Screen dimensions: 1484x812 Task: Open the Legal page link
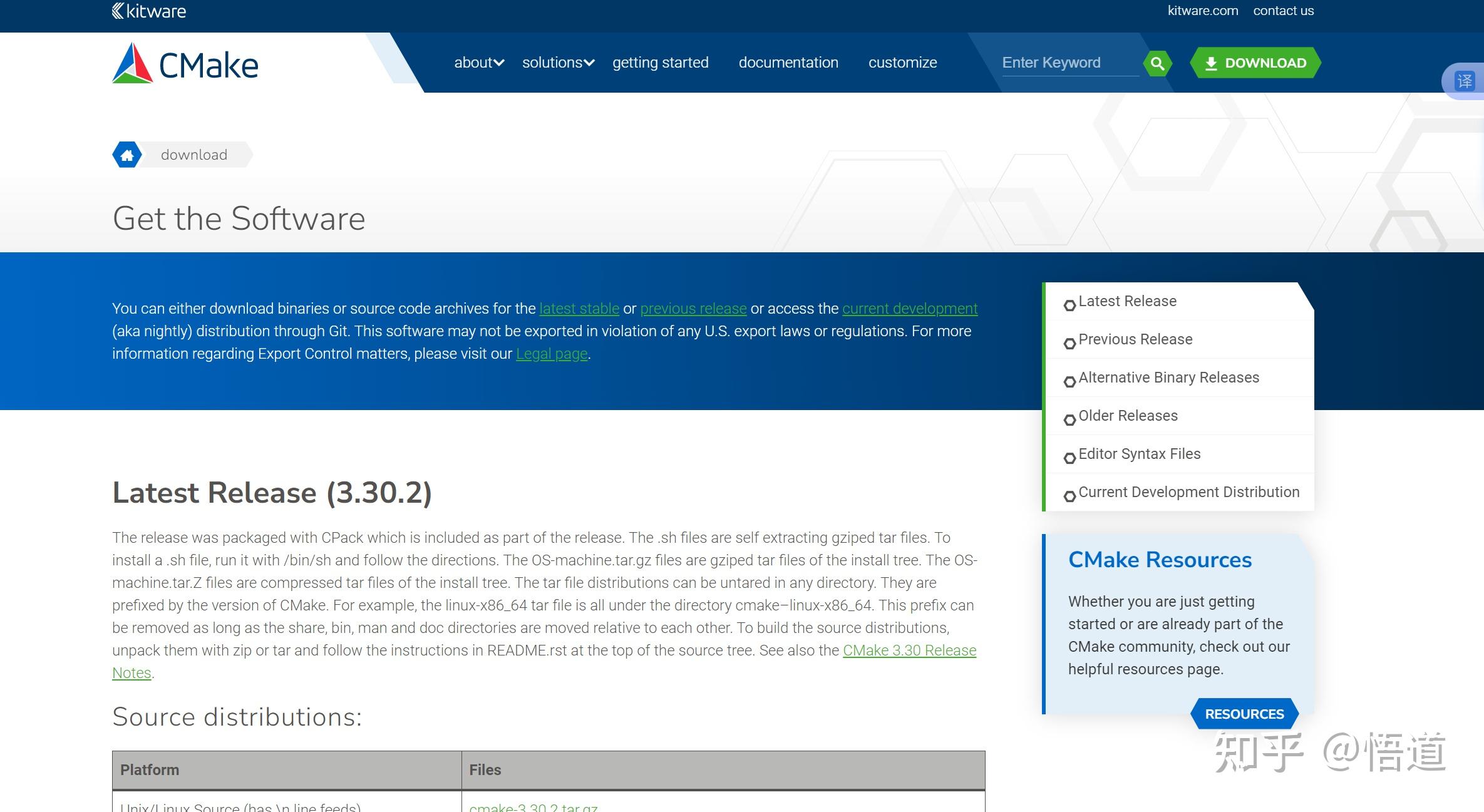[x=551, y=354]
